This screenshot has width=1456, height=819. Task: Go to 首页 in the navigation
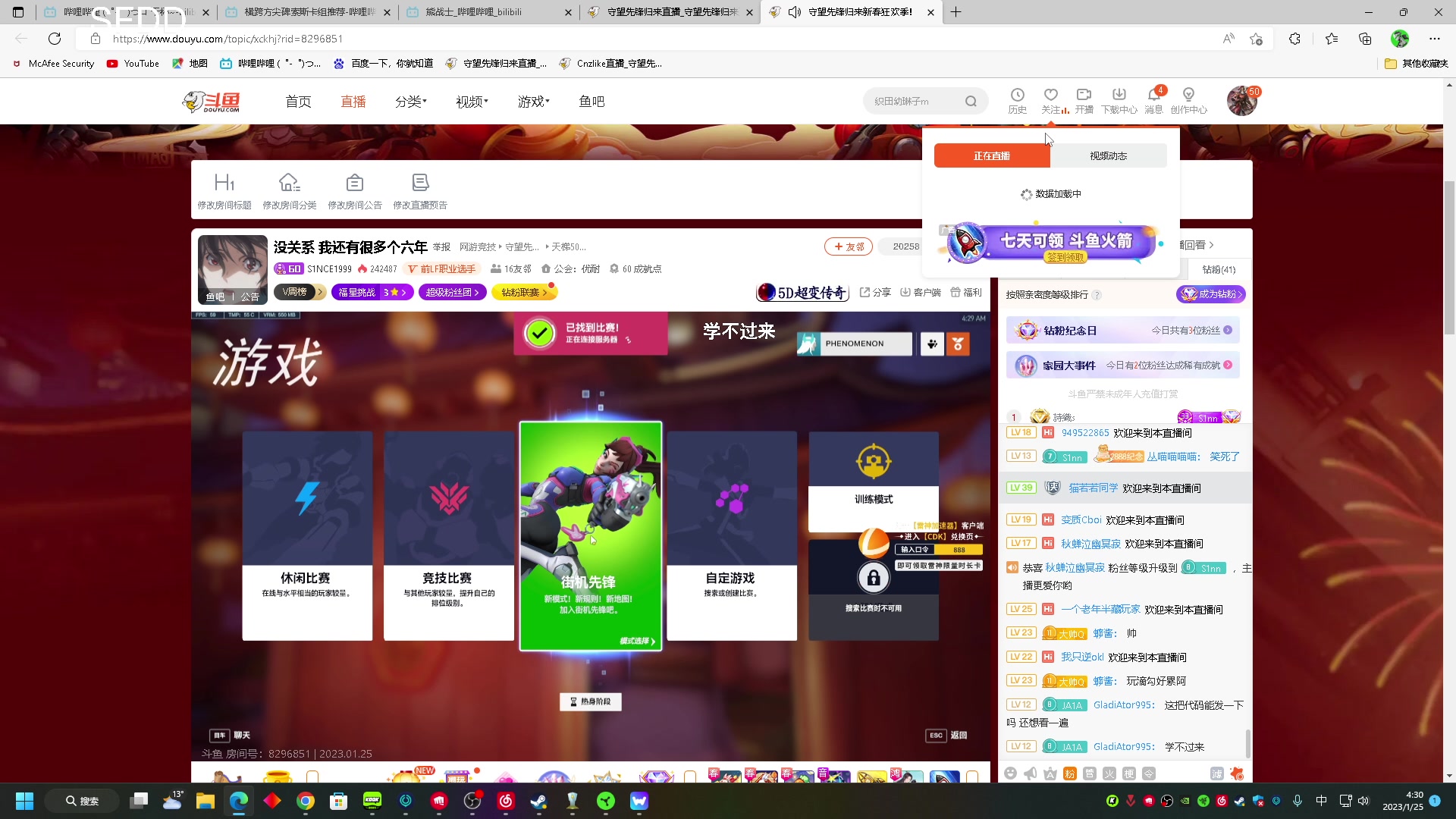298,101
